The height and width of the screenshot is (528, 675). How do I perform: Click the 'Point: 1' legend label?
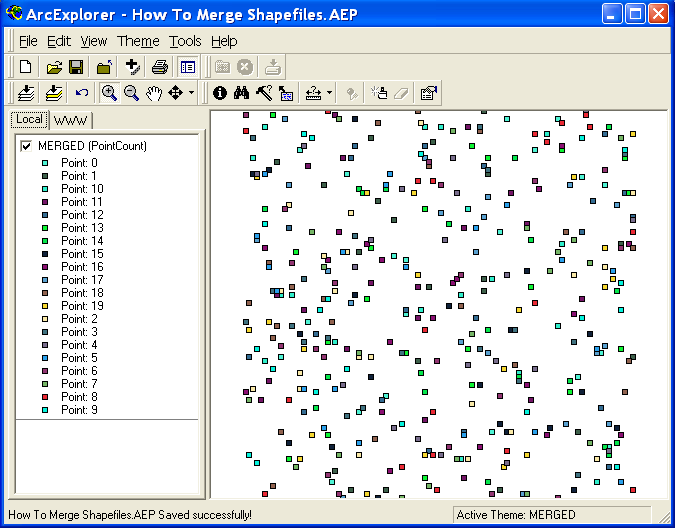pyautogui.click(x=79, y=176)
